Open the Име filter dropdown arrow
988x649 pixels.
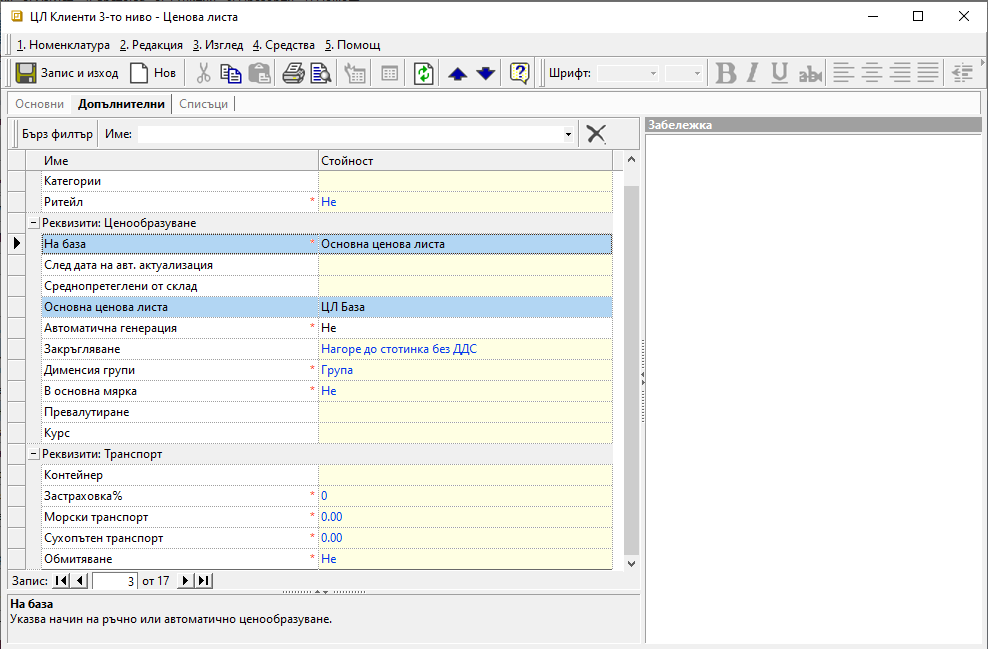tap(568, 134)
